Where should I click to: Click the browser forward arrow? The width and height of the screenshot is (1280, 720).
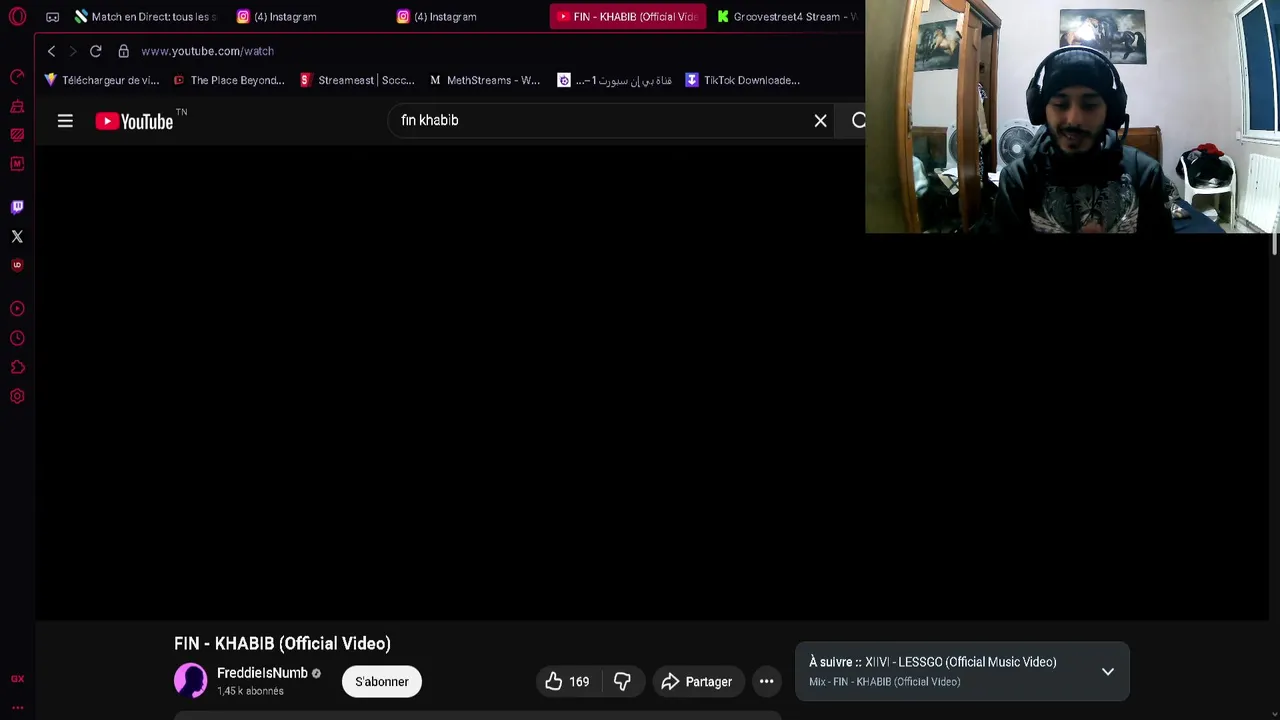[72, 51]
